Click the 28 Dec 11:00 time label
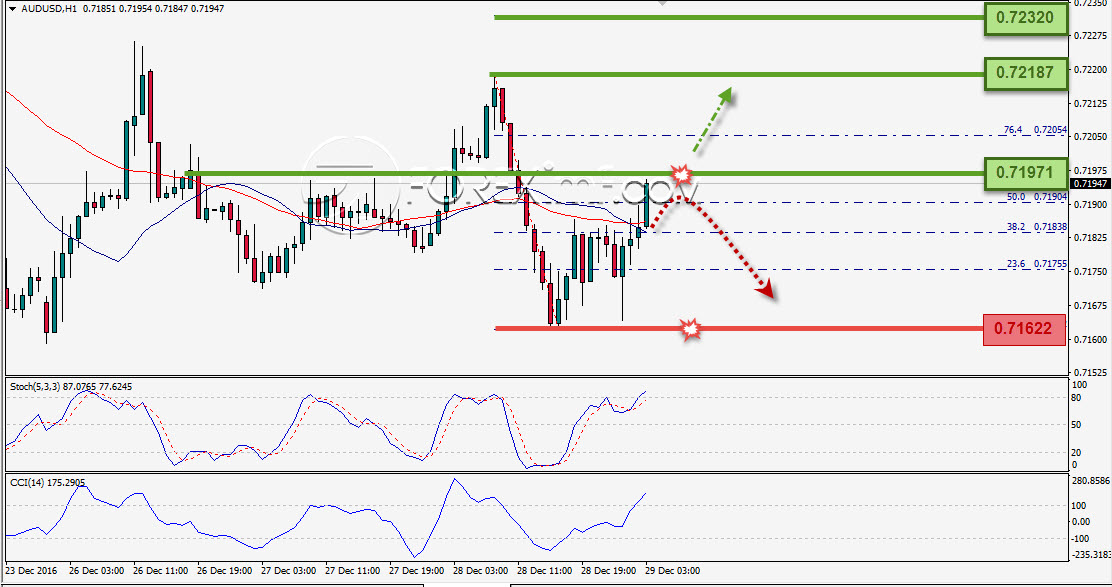The height and width of the screenshot is (587, 1112). coord(544,571)
